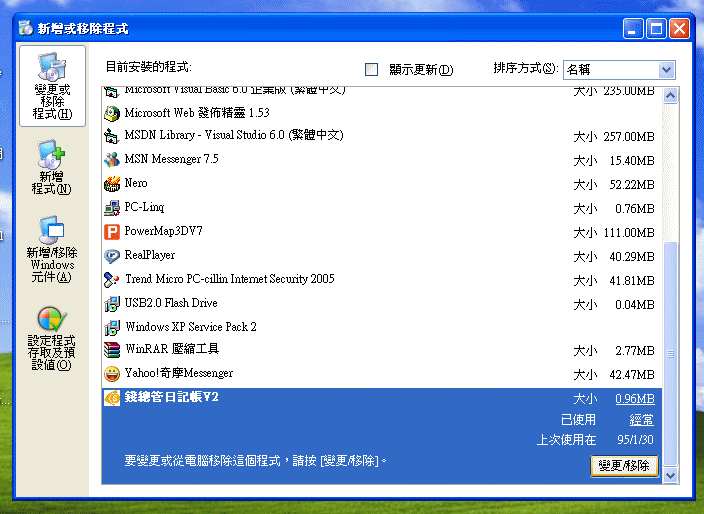
Task: Click the PC-Linq program icon
Action: coord(112,208)
